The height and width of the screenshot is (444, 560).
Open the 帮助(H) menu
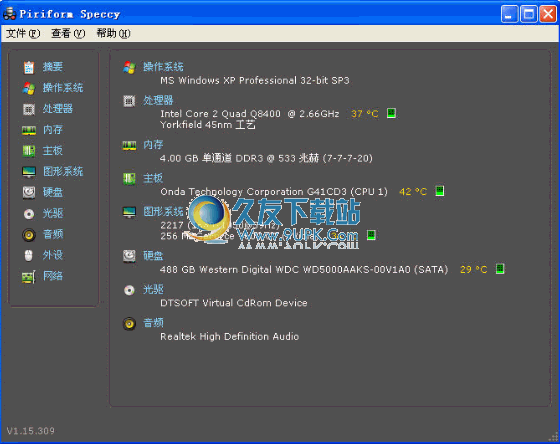(x=113, y=34)
